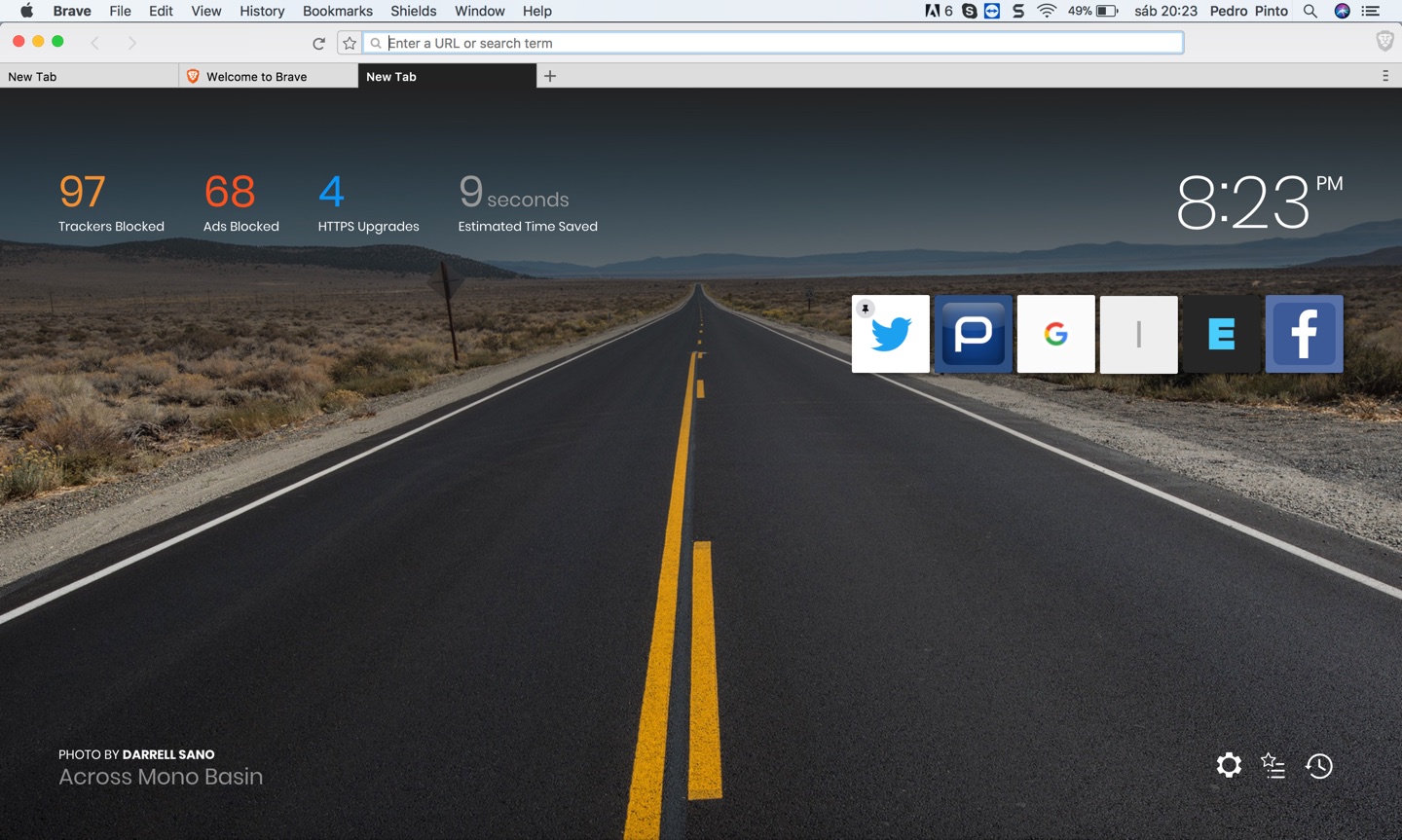Open the tab overflow menu

(x=1385, y=75)
